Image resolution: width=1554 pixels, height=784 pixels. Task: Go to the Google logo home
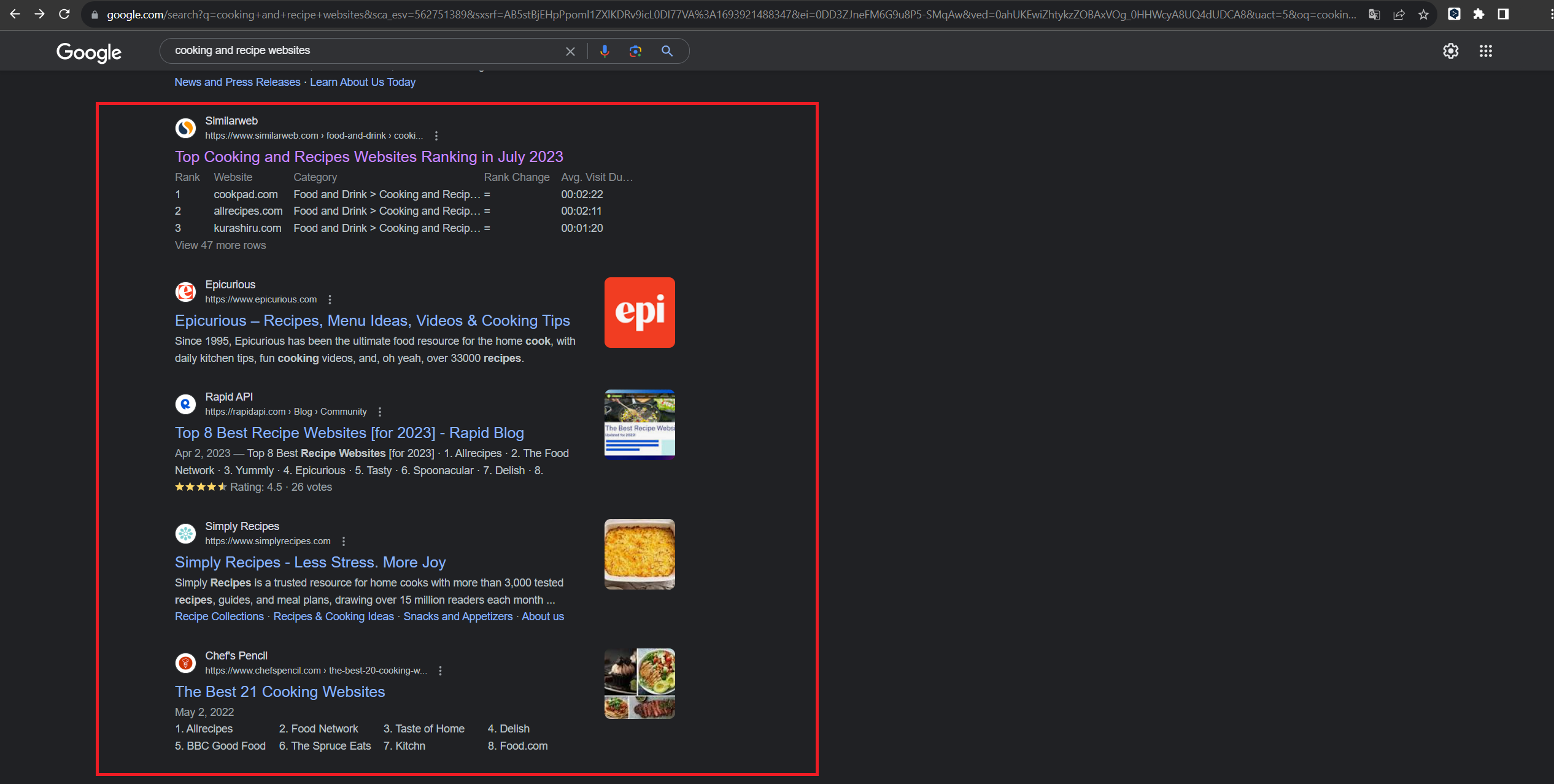click(89, 52)
